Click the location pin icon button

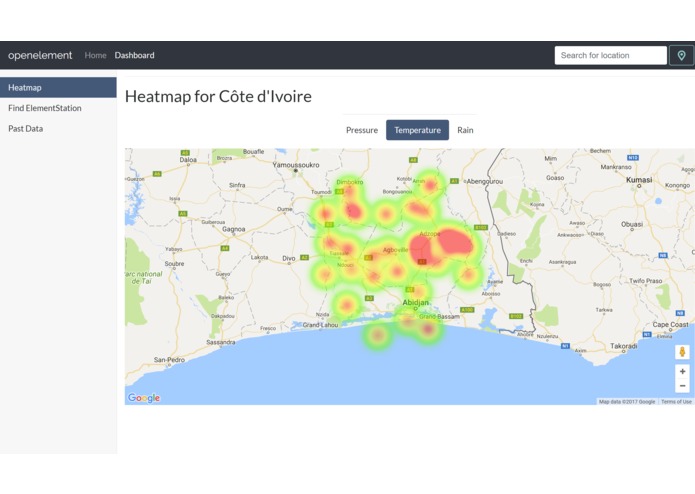click(681, 55)
